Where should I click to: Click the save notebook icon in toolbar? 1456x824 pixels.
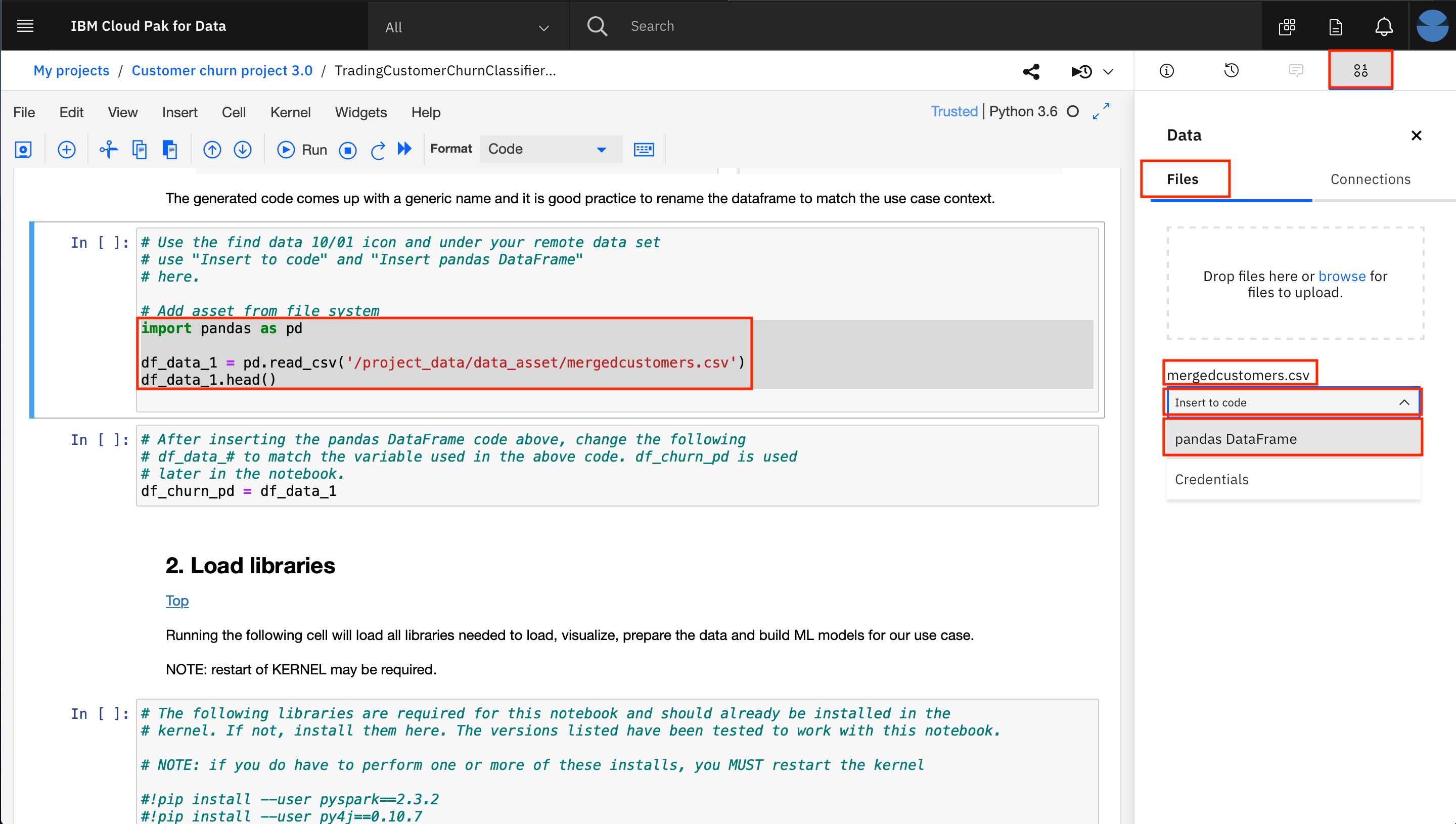[23, 150]
